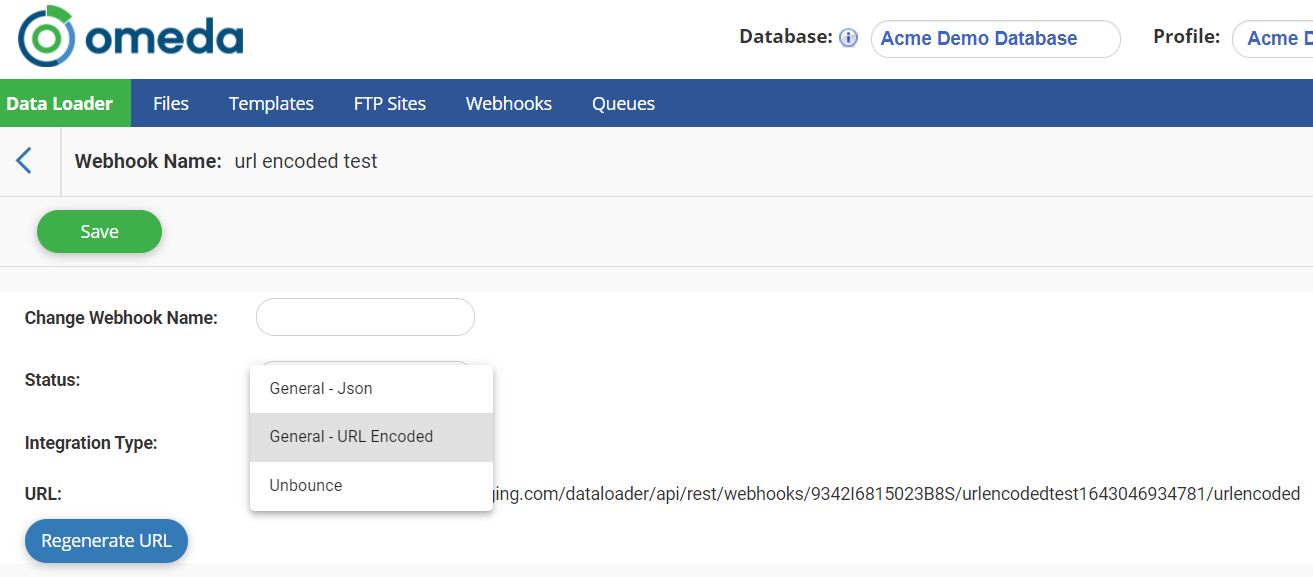1313x577 pixels.
Task: Switch to the Files tab
Action: (x=171, y=104)
